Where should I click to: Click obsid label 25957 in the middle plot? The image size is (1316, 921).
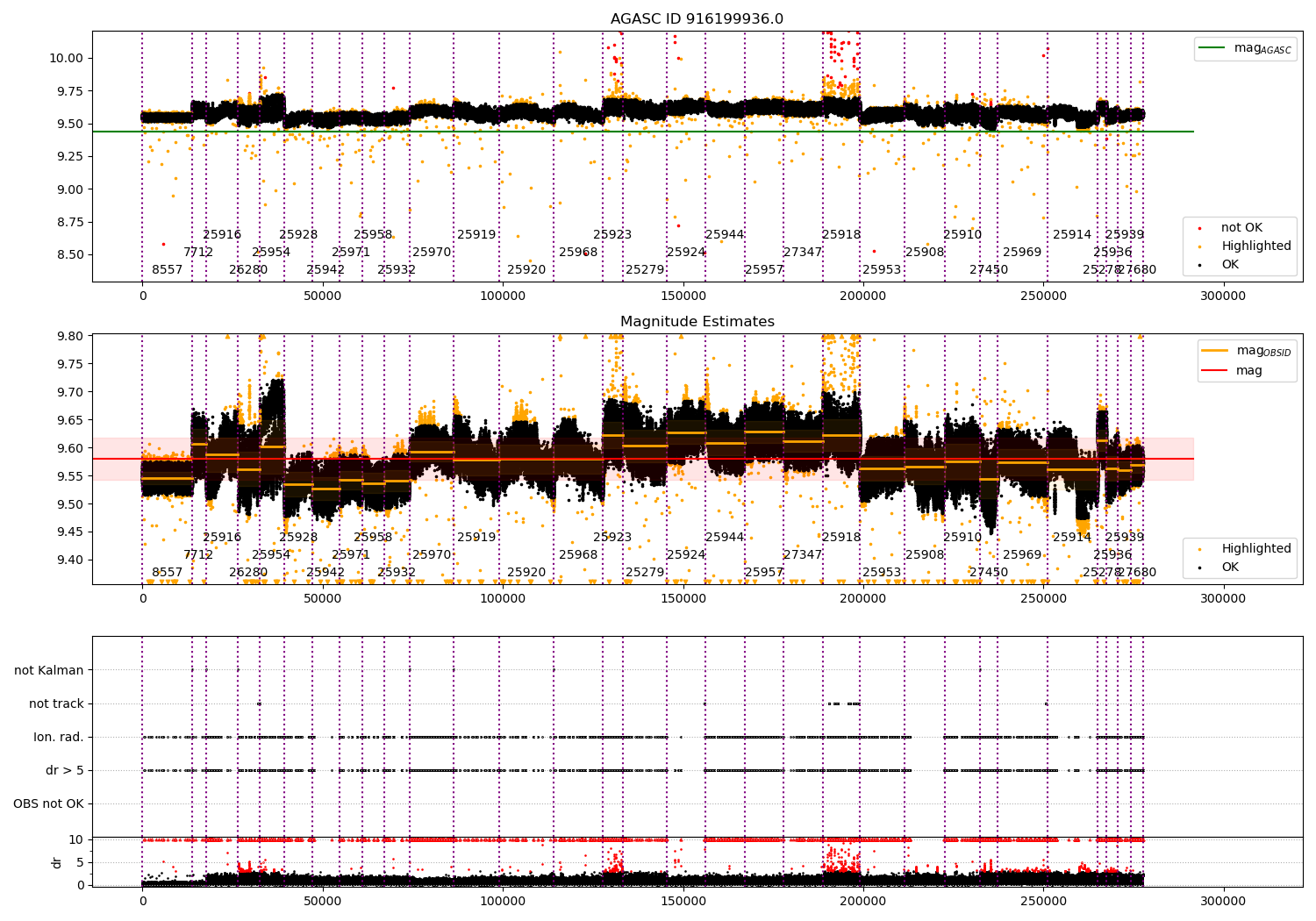tap(764, 572)
